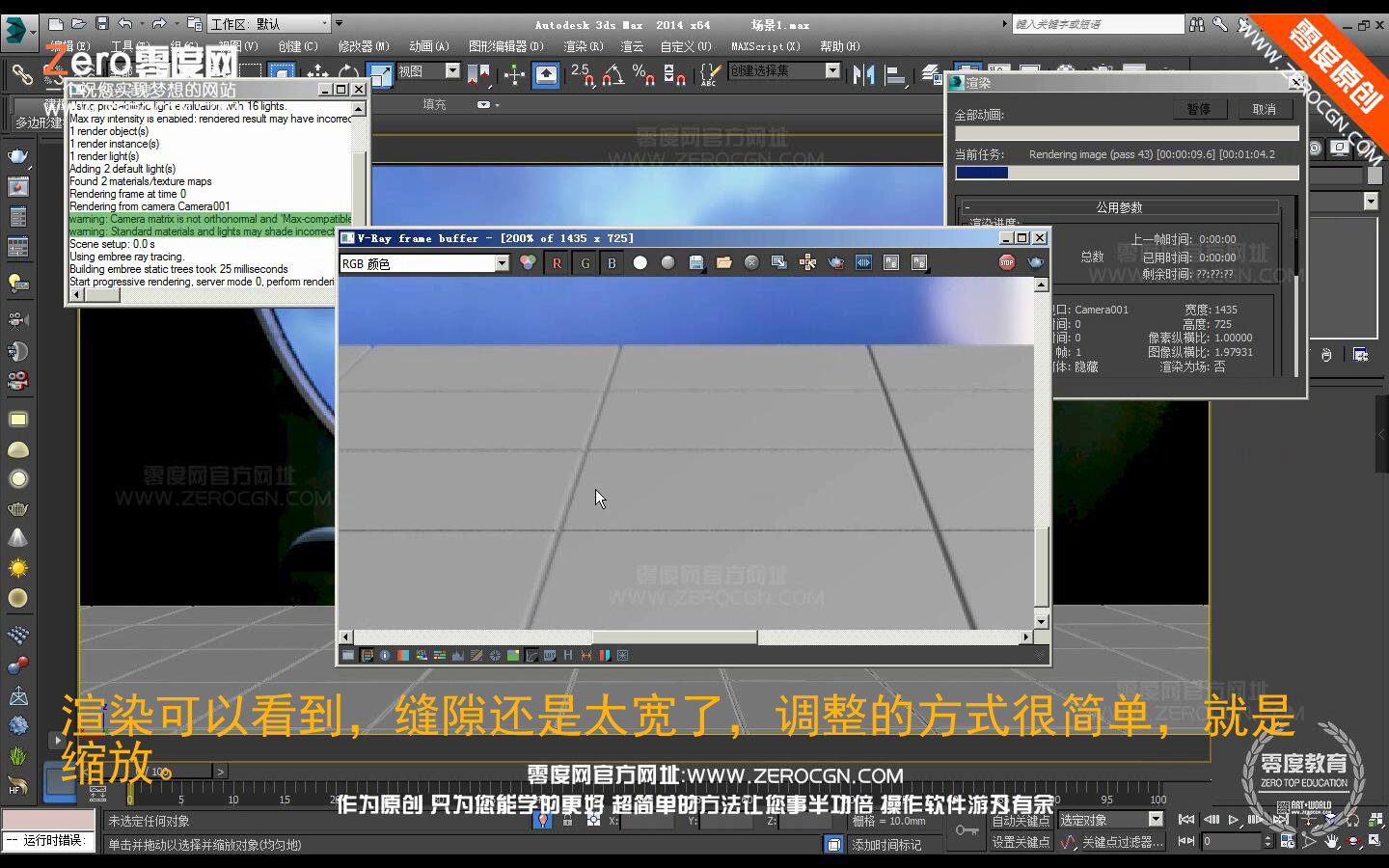Open the 帮助 (H) menu

(x=840, y=46)
